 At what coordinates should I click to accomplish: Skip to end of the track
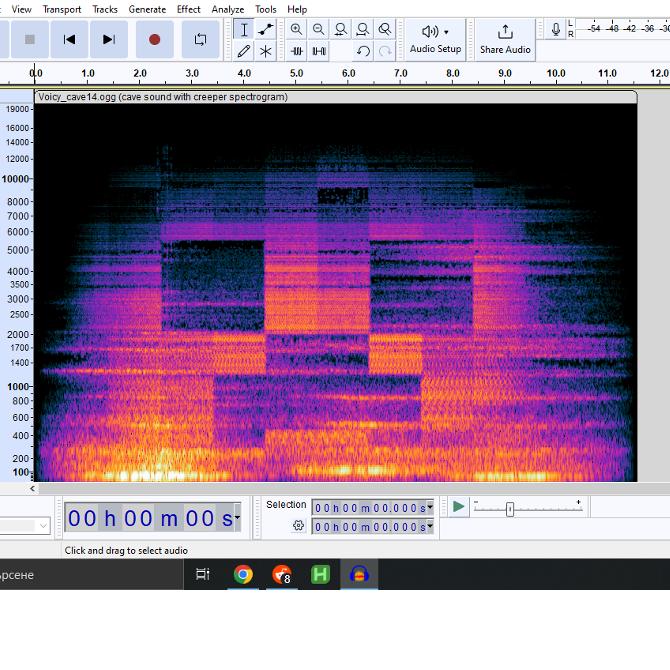pos(108,39)
